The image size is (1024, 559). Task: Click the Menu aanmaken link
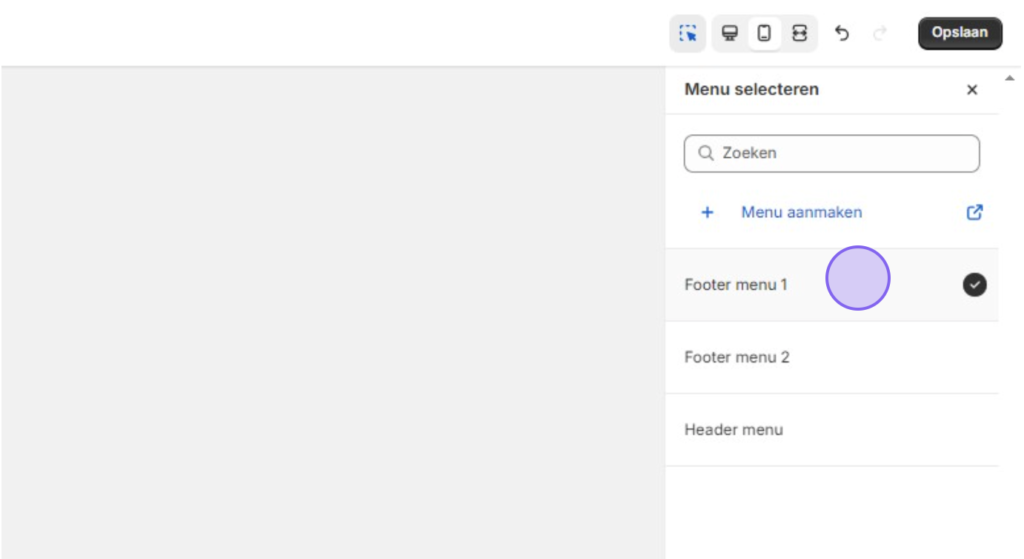click(801, 212)
